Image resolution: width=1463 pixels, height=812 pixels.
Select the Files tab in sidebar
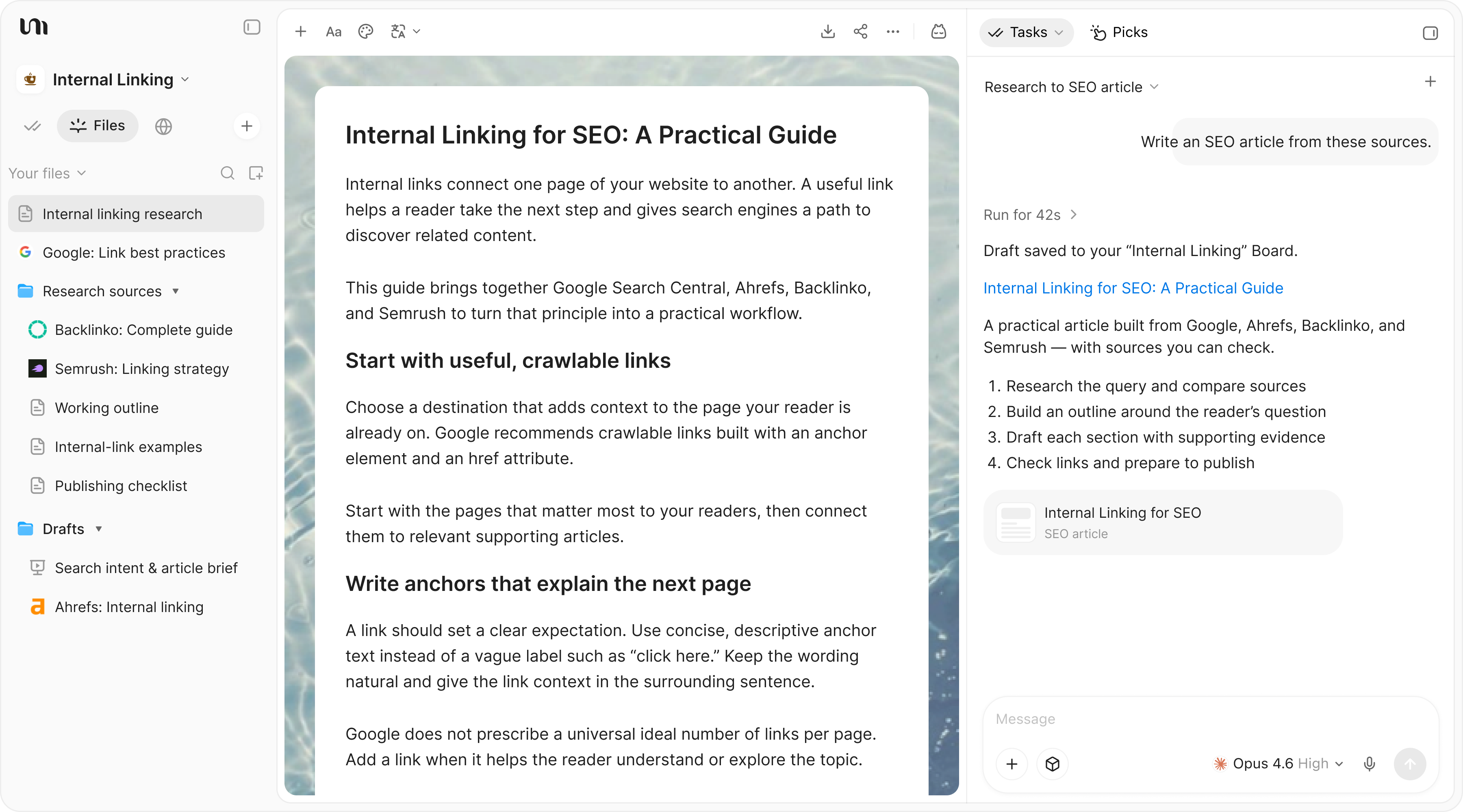[98, 126]
